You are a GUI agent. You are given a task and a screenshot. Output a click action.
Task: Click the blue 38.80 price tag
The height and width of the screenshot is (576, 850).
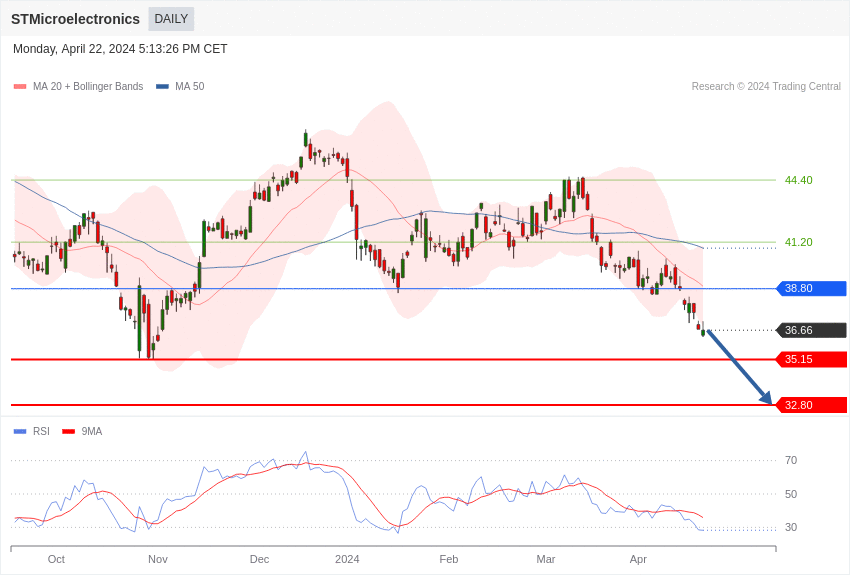(x=811, y=289)
